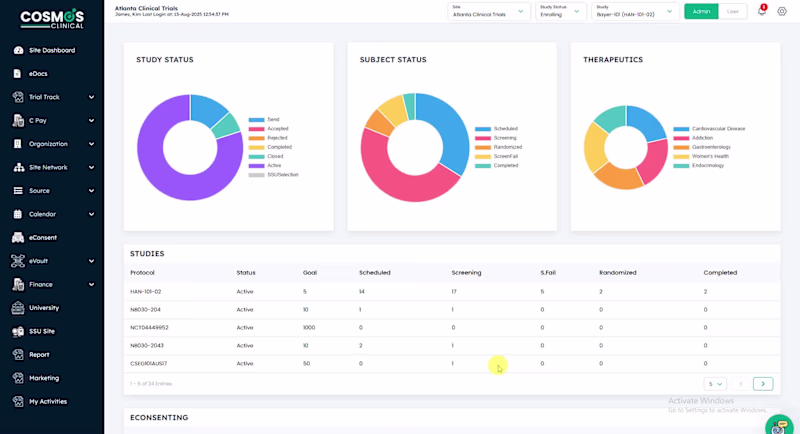
Task: Click the disabled previous page arrow
Action: 741,384
